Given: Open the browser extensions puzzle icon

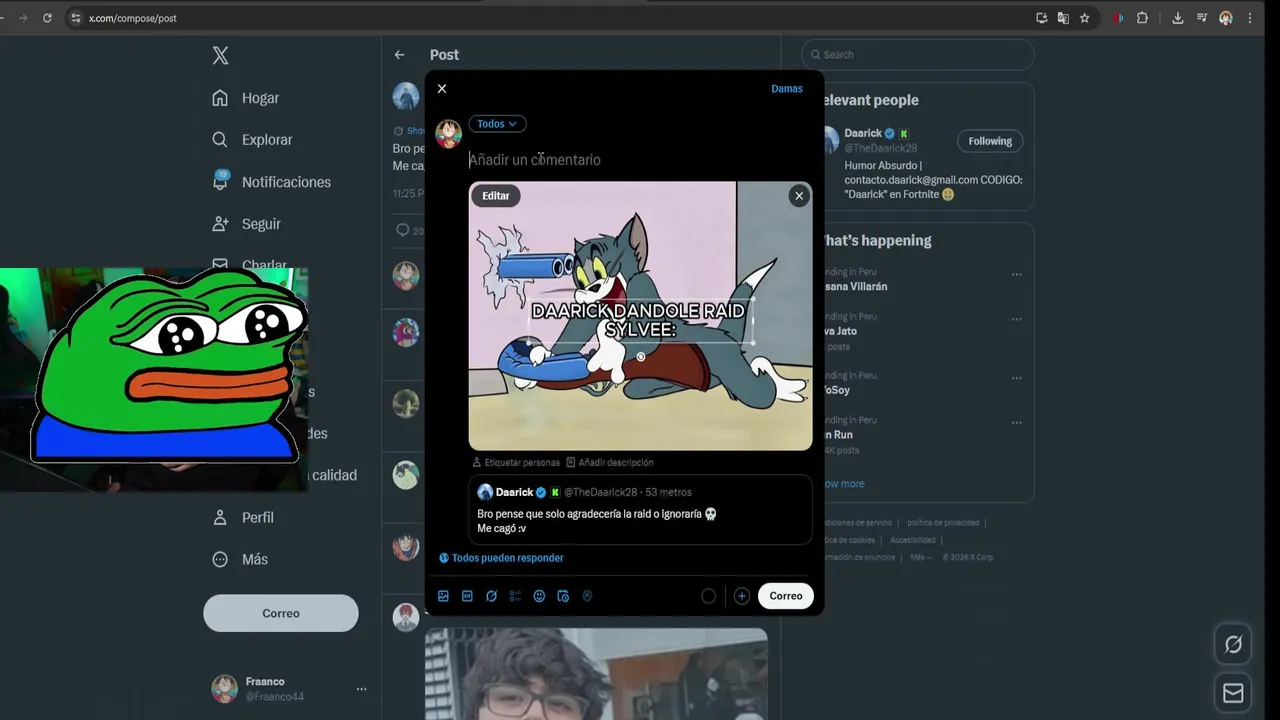Looking at the screenshot, I should click(x=1142, y=18).
